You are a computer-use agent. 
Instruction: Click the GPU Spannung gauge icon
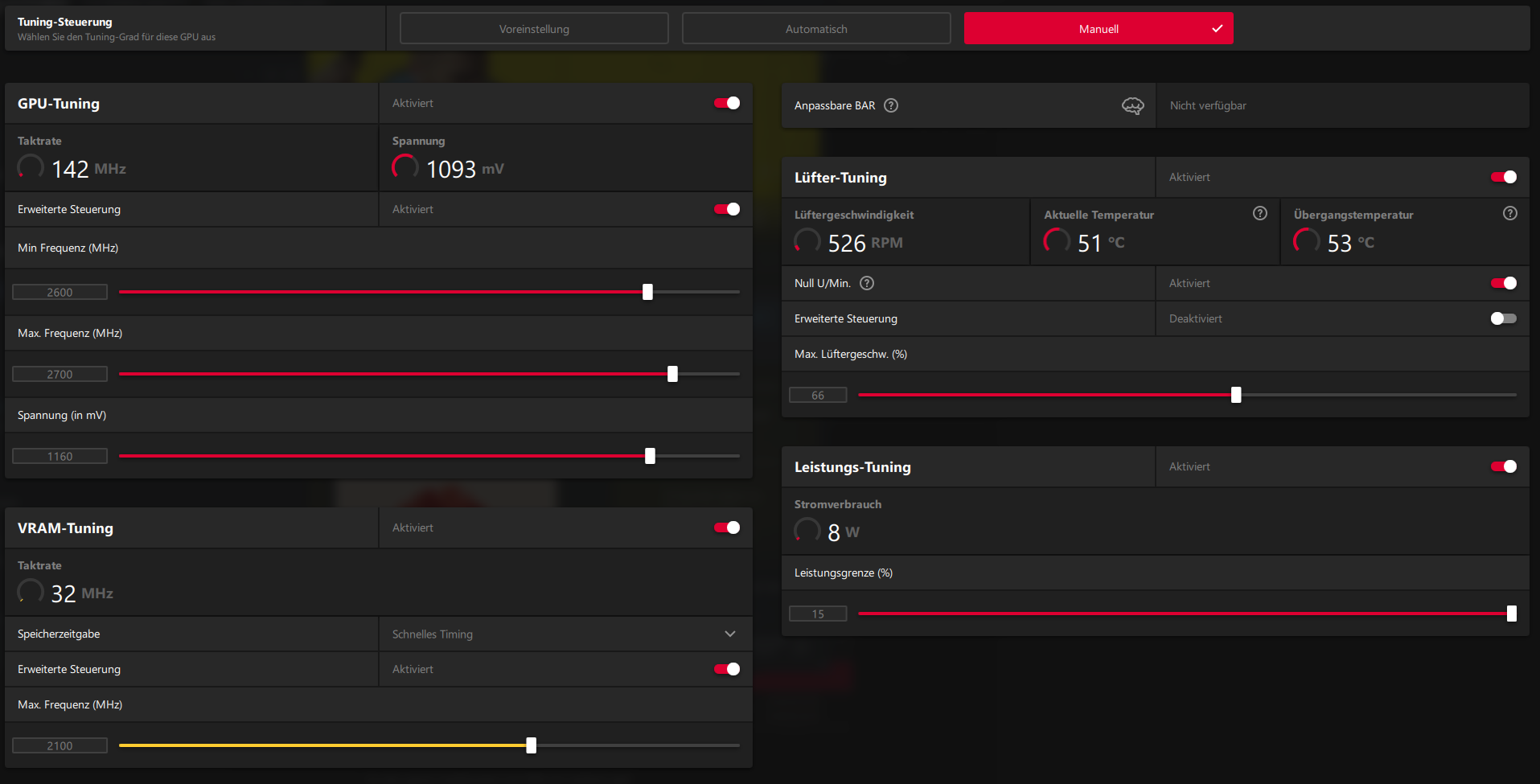(x=405, y=167)
